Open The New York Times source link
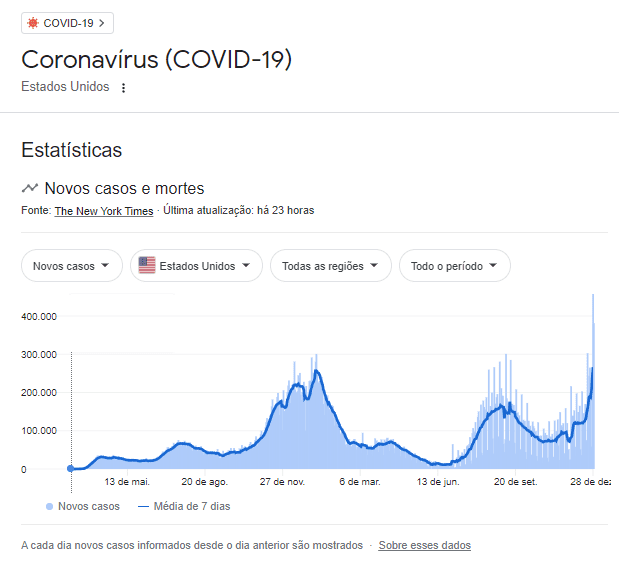This screenshot has width=619, height=563. (x=104, y=211)
